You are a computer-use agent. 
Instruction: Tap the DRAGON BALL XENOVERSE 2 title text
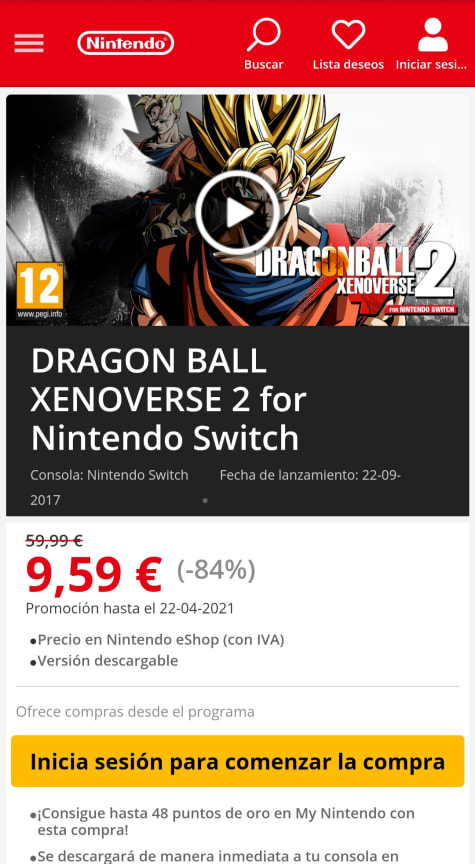(x=169, y=399)
